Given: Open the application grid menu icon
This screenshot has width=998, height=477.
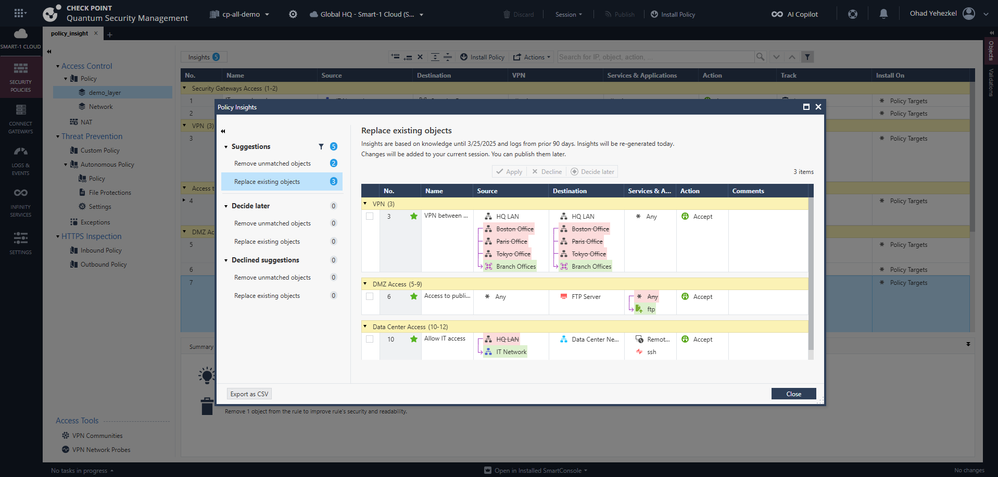Looking at the screenshot, I should click(x=20, y=13).
